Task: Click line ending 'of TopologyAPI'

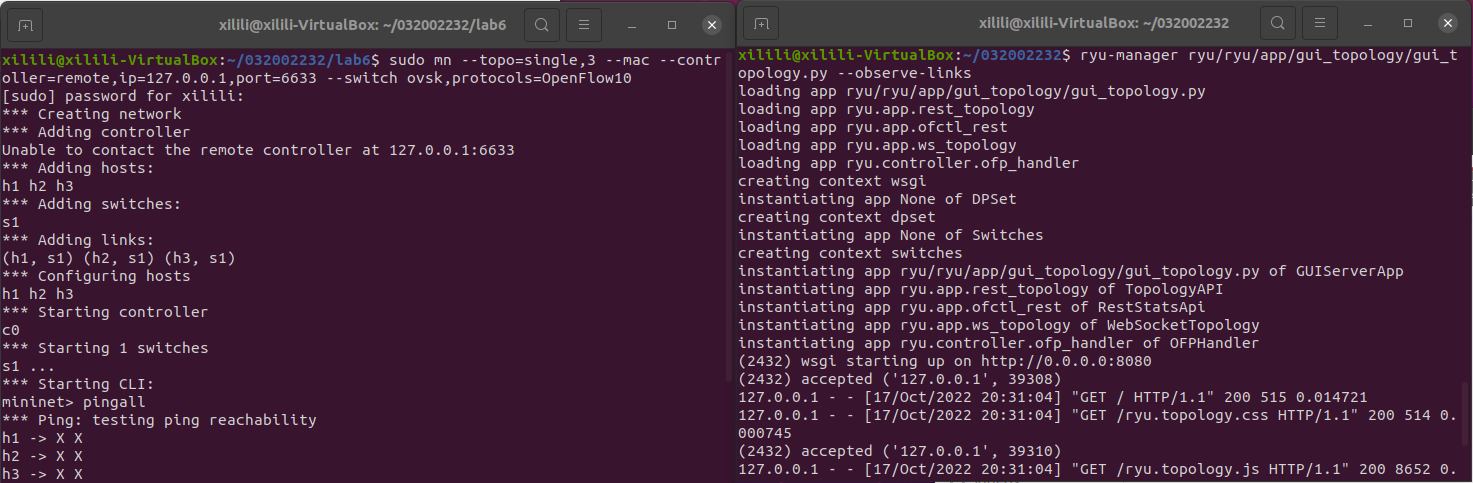Action: [981, 289]
